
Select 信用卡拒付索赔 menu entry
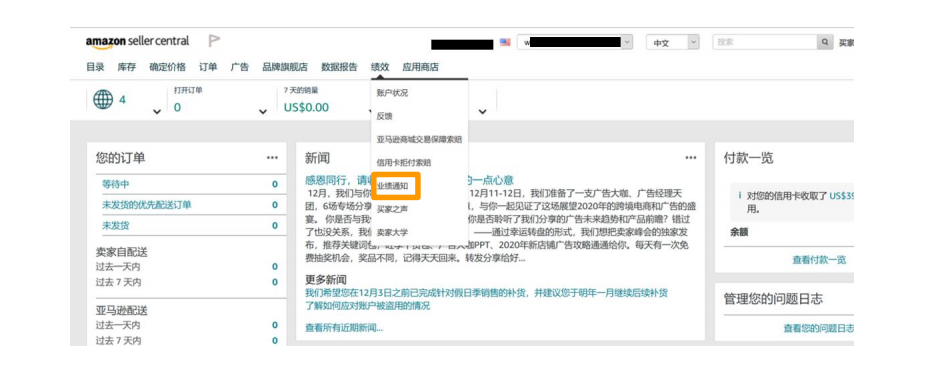click(404, 162)
